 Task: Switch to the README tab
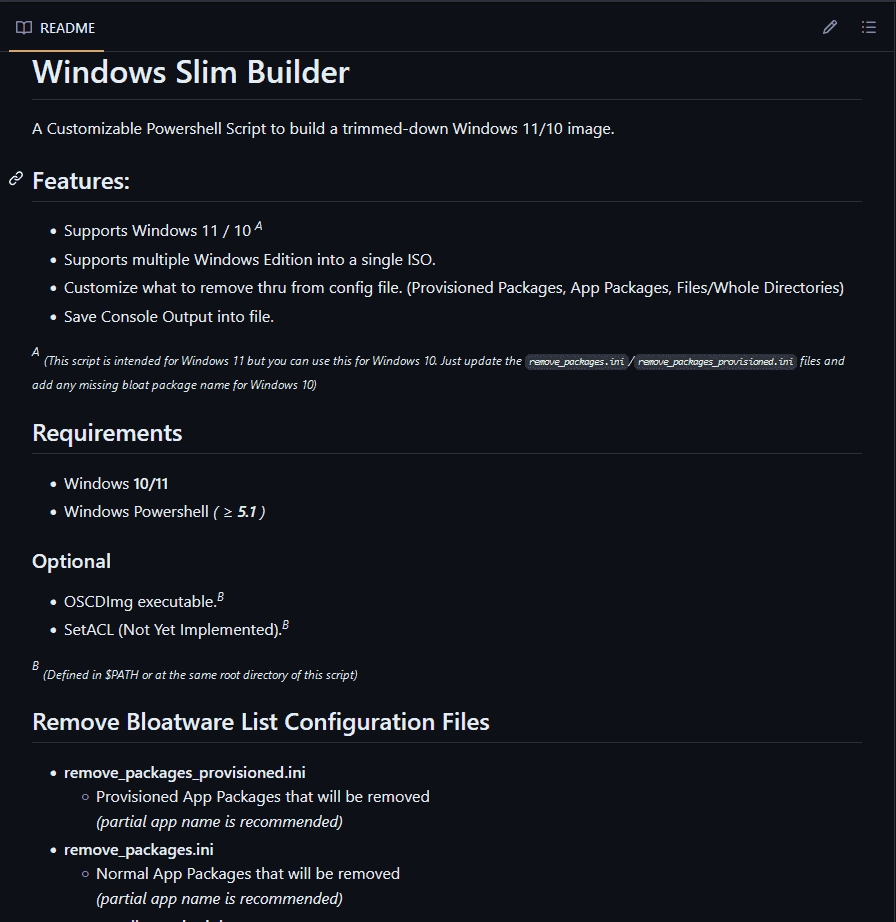coord(67,28)
